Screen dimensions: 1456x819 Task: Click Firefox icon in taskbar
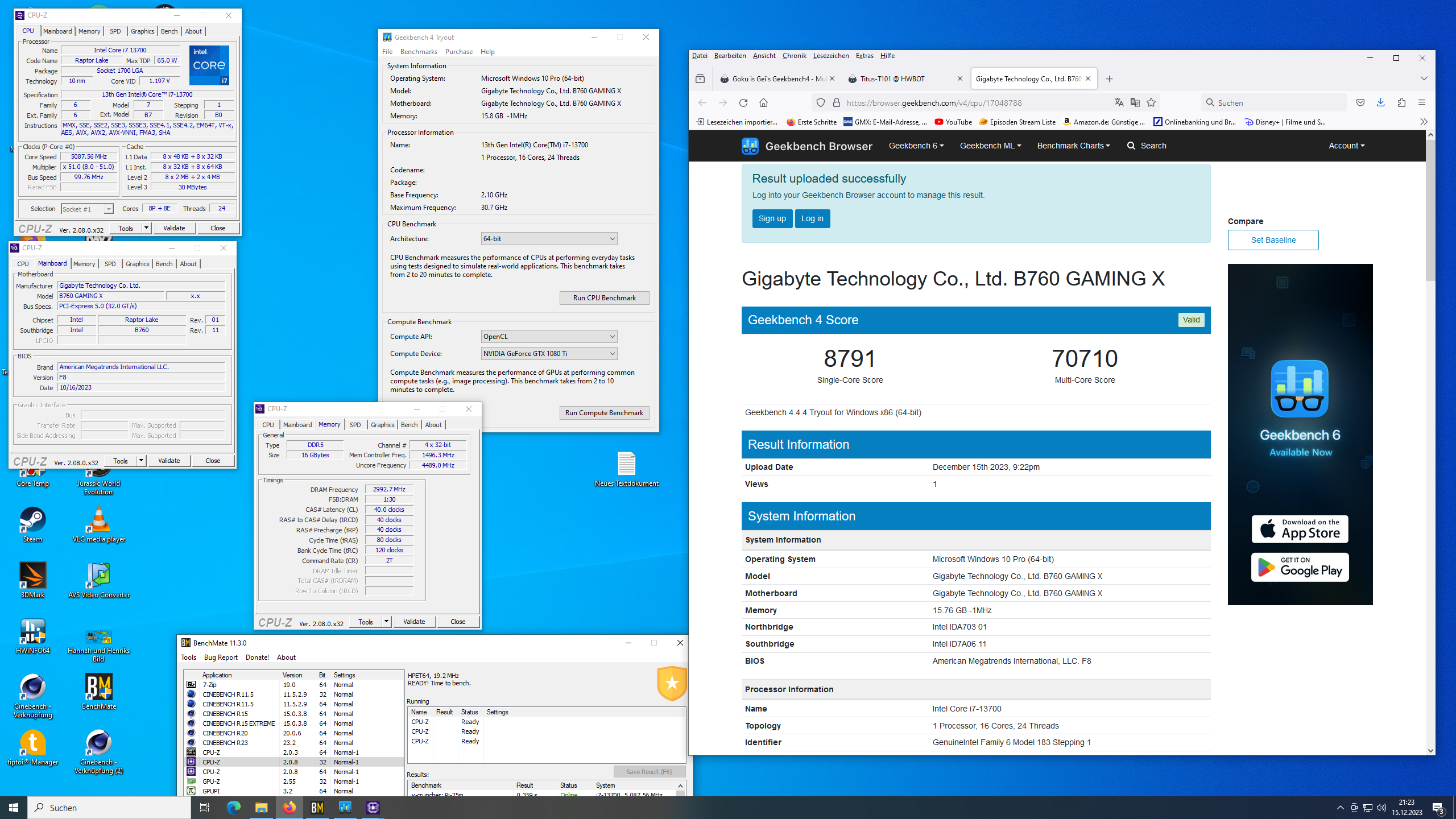[x=289, y=808]
